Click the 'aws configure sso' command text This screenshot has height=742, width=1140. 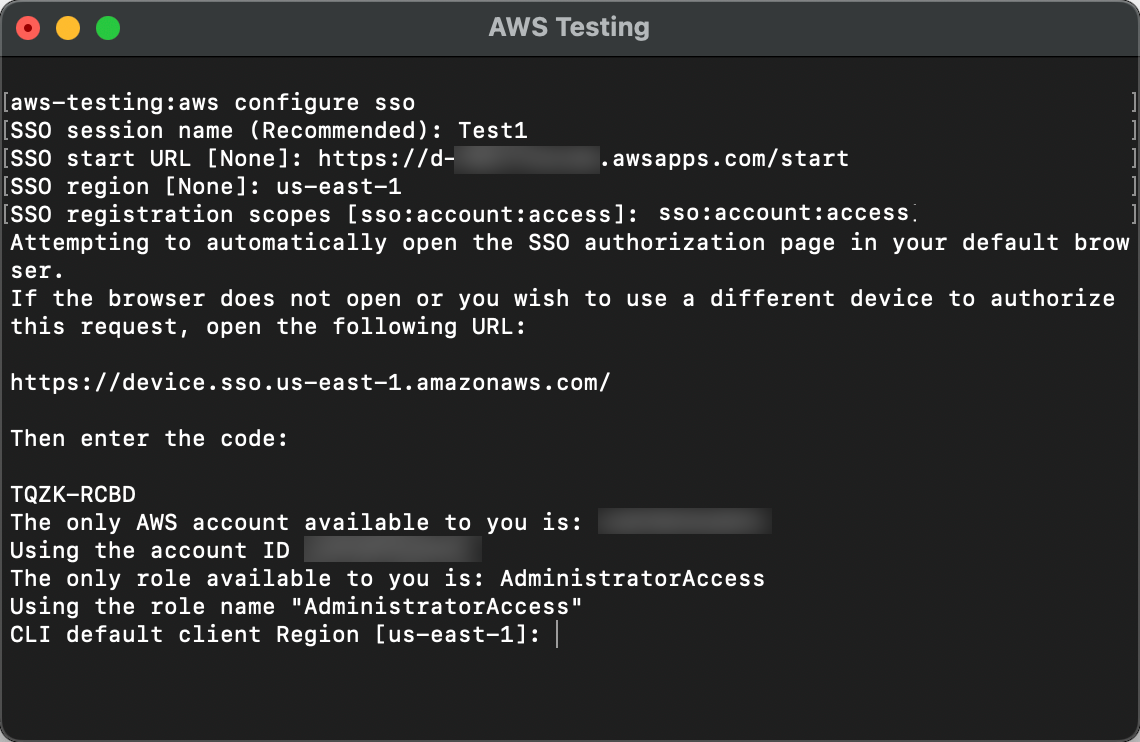coord(297,102)
